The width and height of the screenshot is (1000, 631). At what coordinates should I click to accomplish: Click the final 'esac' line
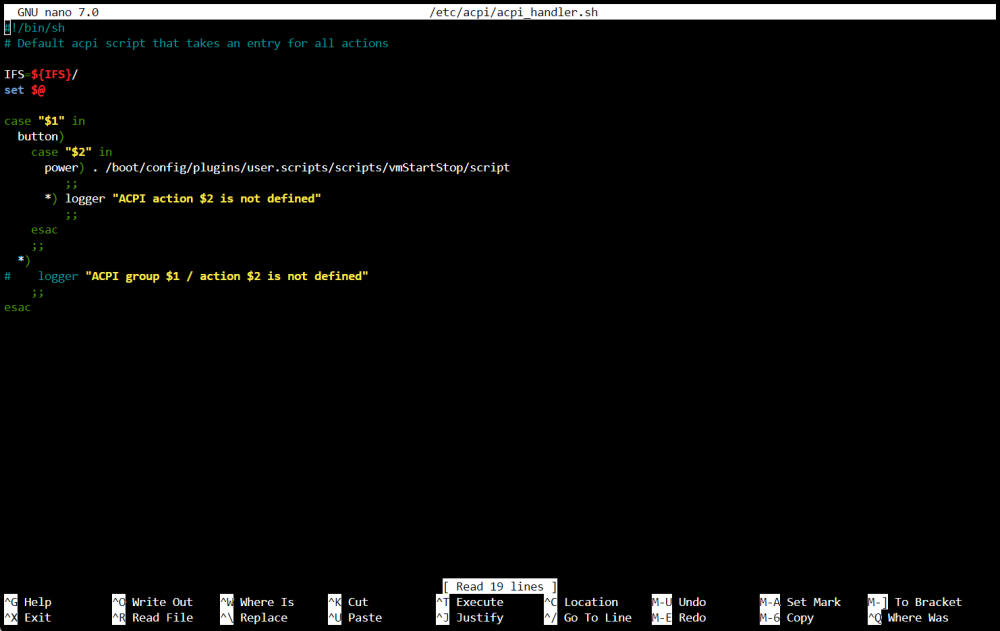tap(17, 308)
